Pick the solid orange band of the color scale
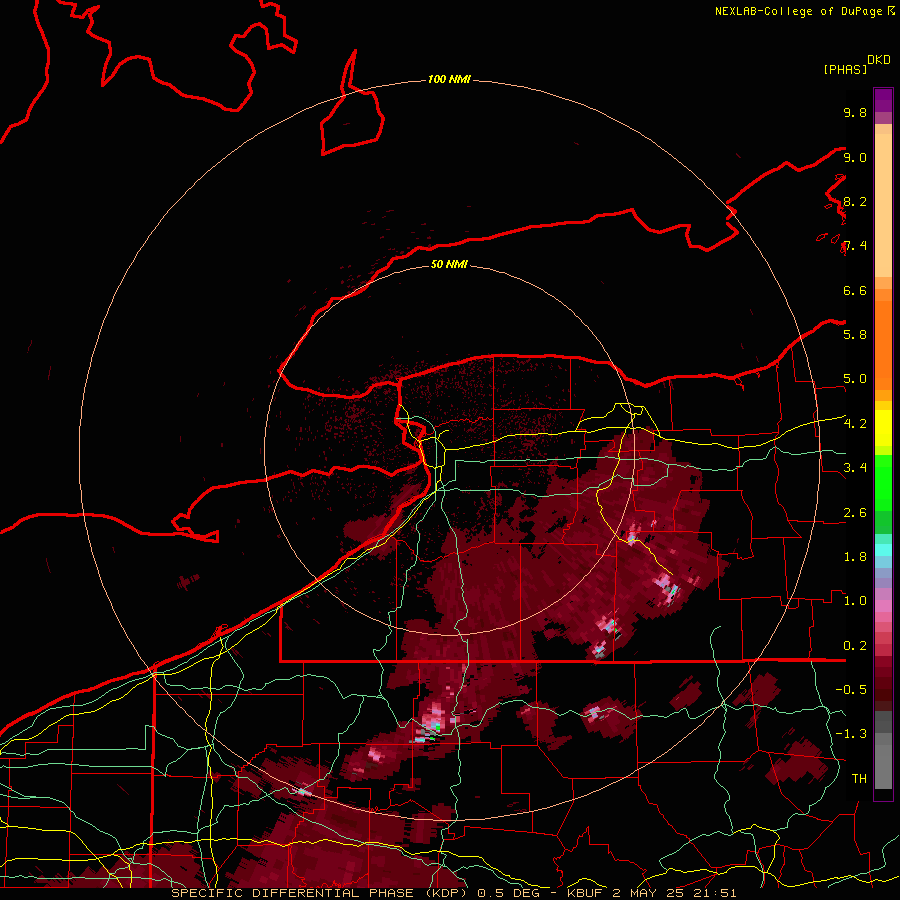Image resolution: width=900 pixels, height=900 pixels. coord(883,346)
